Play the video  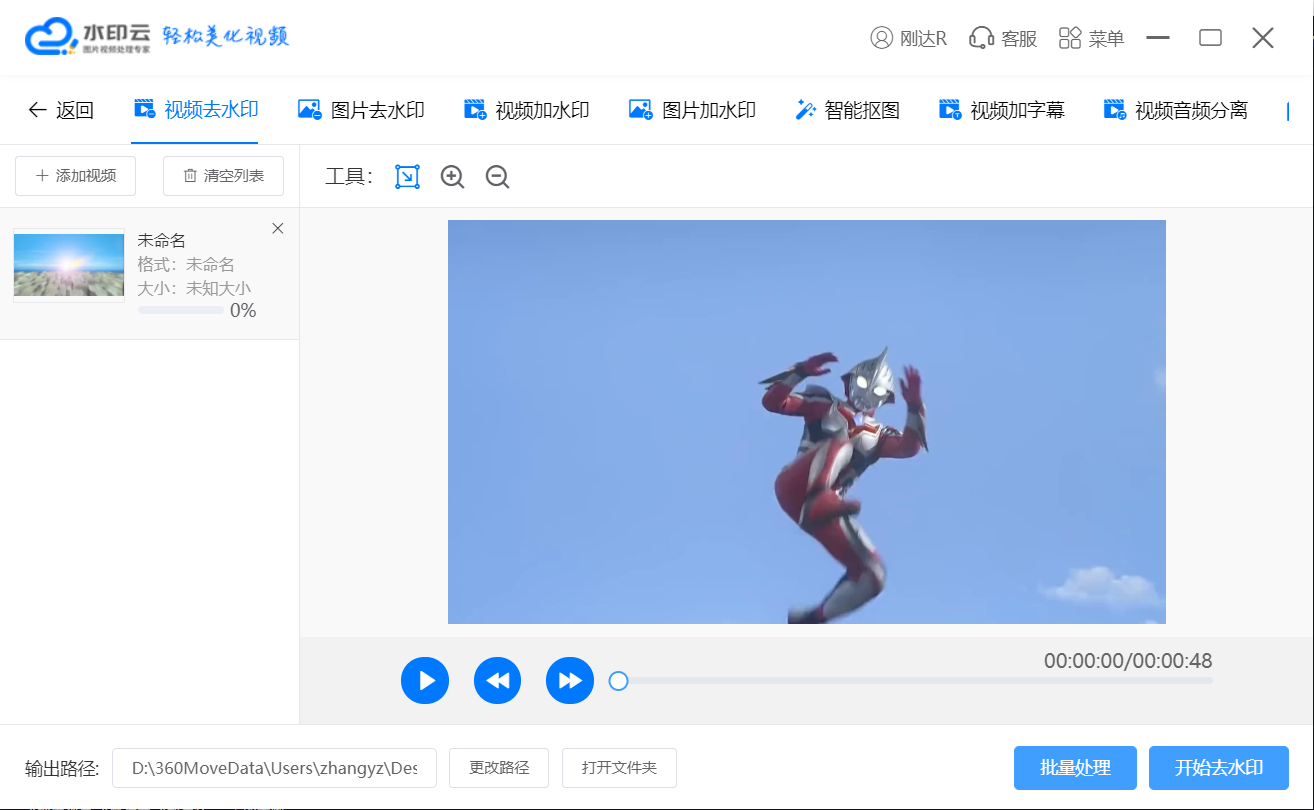(x=425, y=681)
